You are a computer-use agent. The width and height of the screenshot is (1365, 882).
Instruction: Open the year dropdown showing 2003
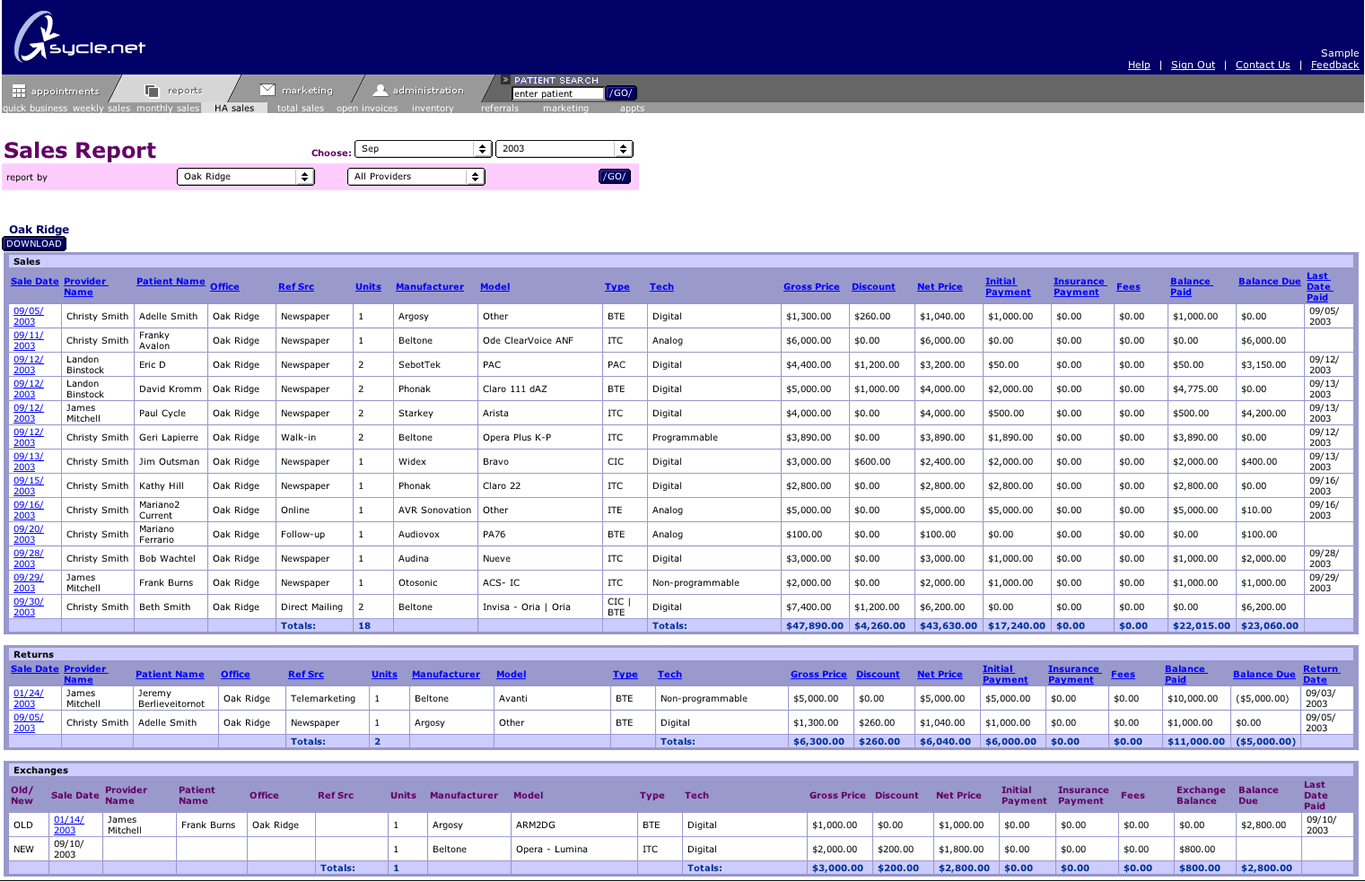click(564, 149)
